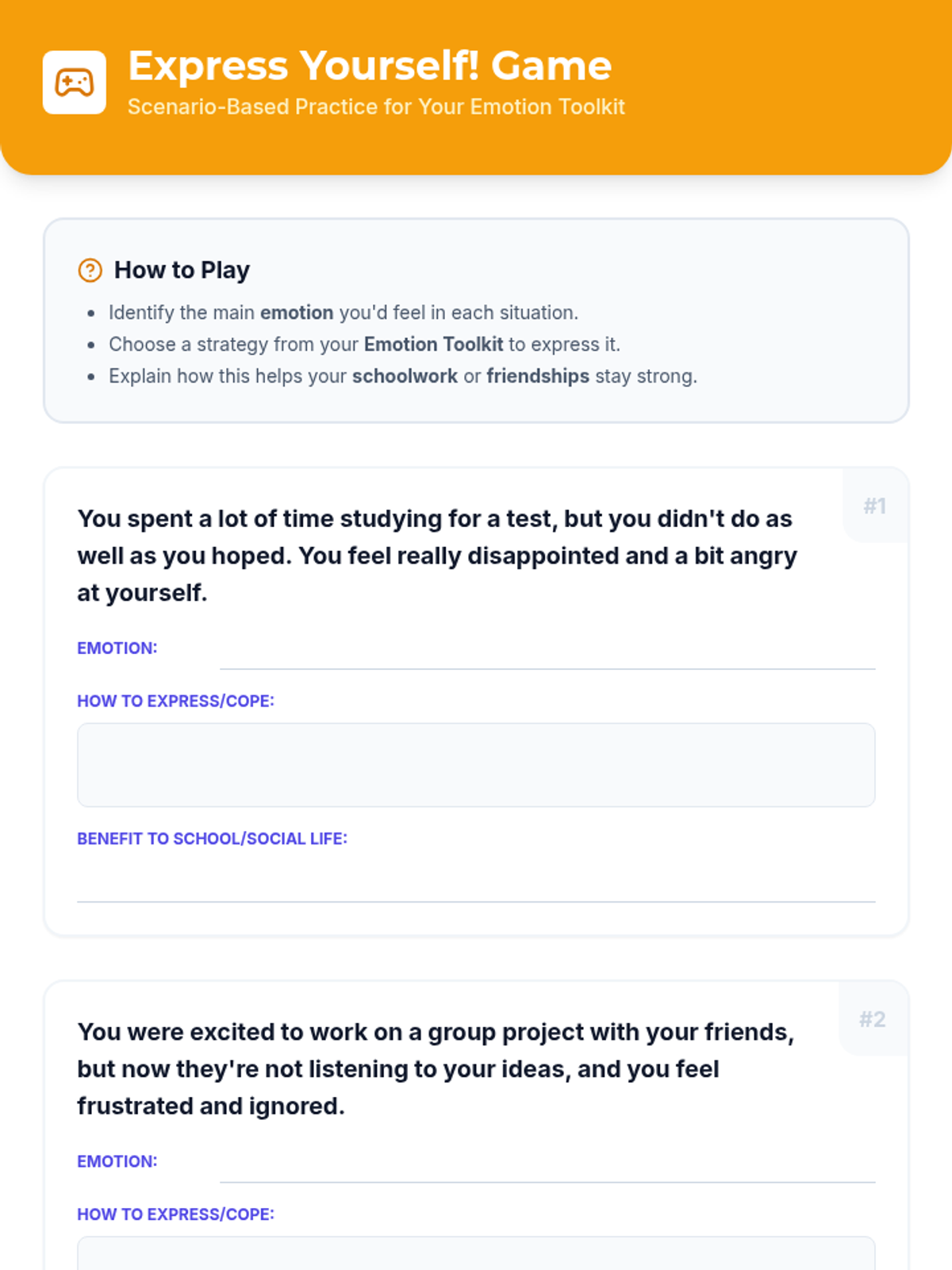952x1270 pixels.
Task: Click the "Identify the main emotion" instruction bullet
Action: (x=343, y=313)
